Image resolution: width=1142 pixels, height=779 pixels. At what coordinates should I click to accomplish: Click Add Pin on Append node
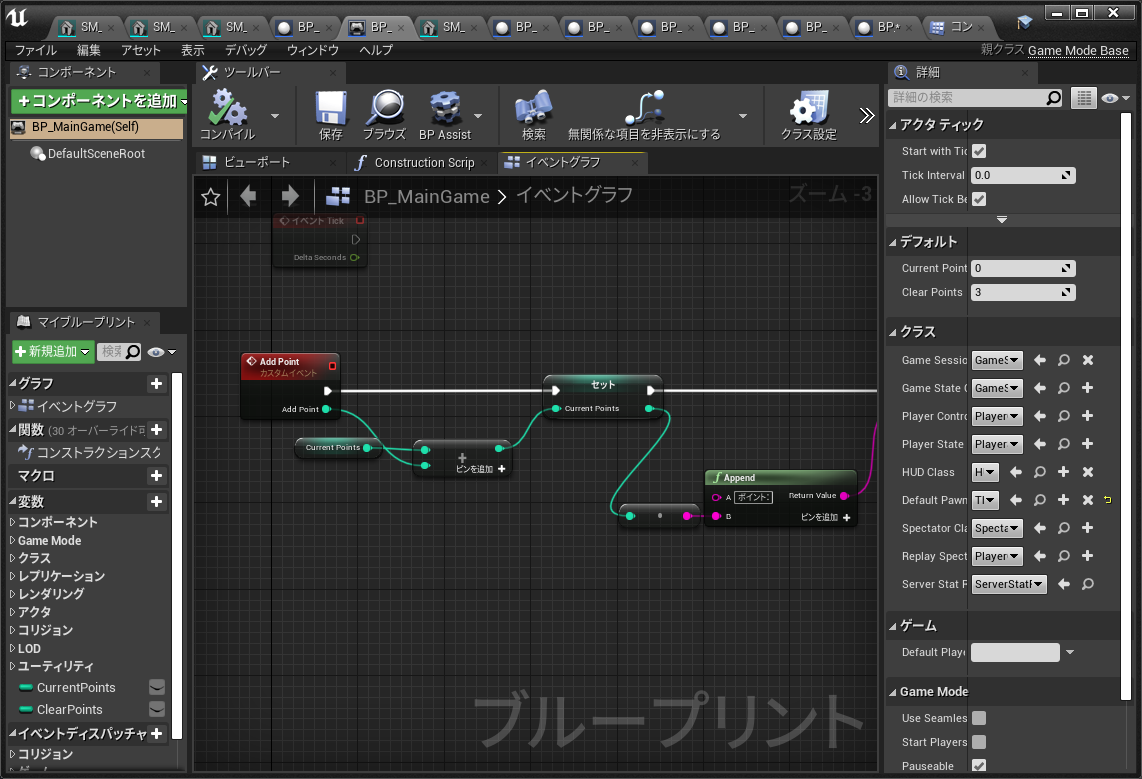pyautogui.click(x=825, y=517)
